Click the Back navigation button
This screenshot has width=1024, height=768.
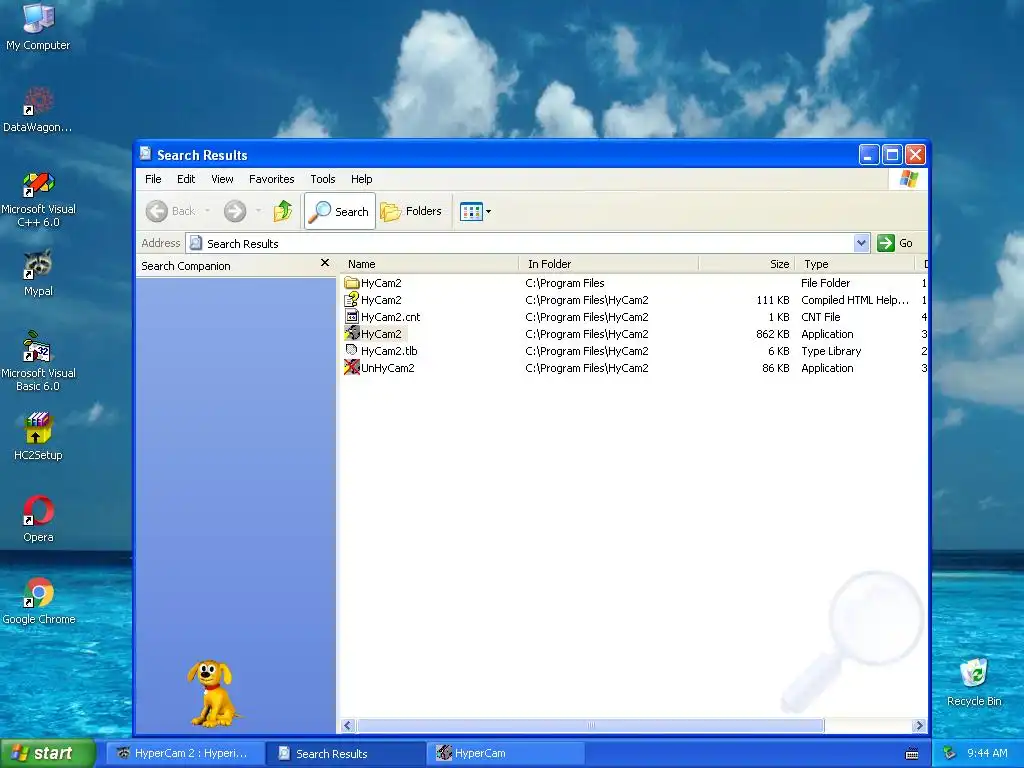click(x=170, y=211)
